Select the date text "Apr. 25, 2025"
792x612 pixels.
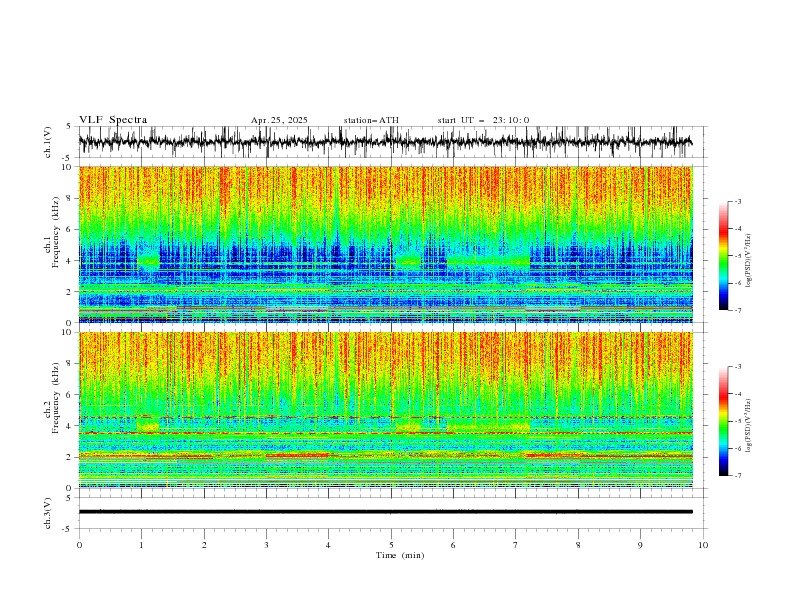pos(279,120)
